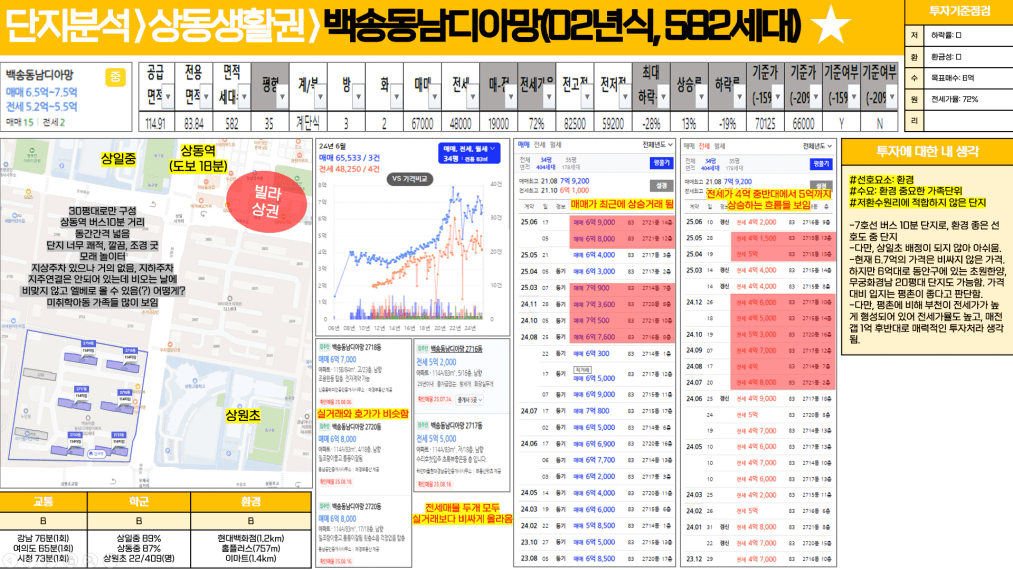Click the yellow 중 badge beside 백송동남디아망

click(116, 77)
